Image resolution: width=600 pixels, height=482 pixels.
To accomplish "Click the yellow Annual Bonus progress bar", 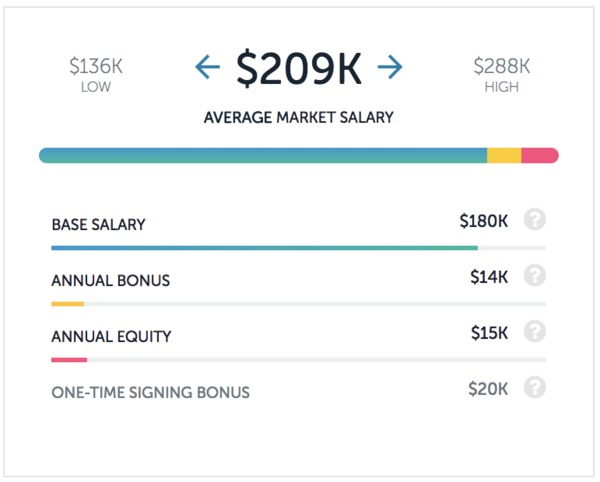I will (68, 304).
